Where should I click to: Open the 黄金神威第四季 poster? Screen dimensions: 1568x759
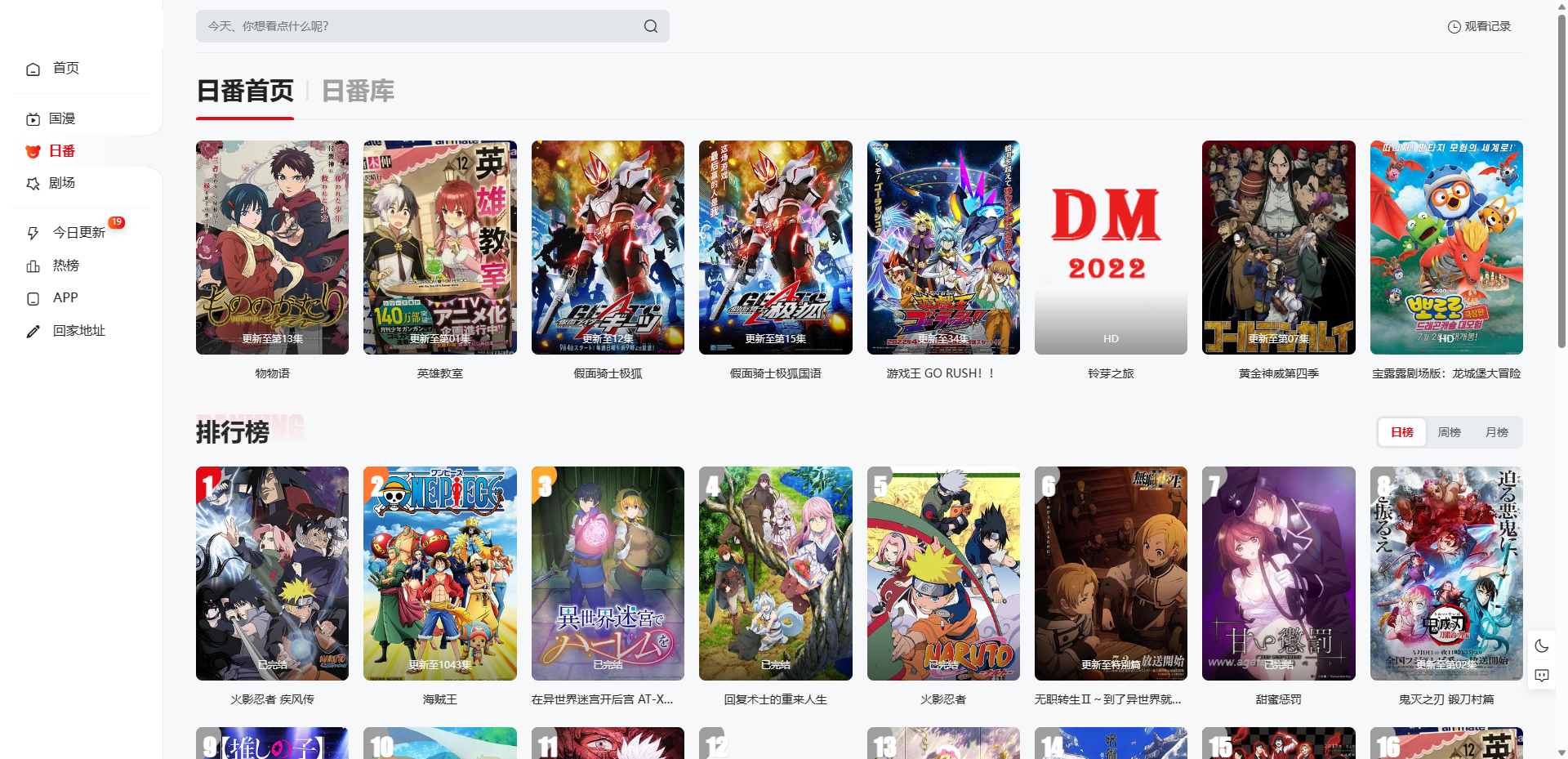click(1279, 248)
